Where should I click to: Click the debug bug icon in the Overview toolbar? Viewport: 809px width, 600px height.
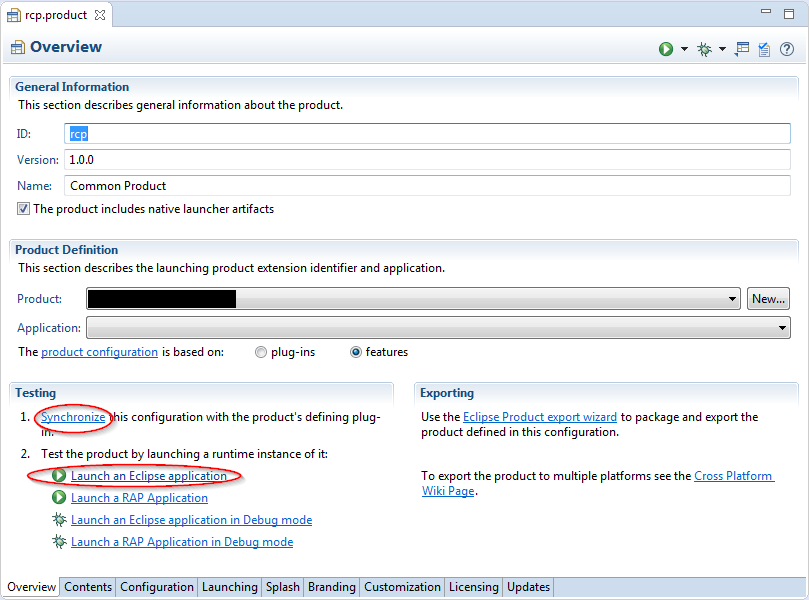coord(704,49)
